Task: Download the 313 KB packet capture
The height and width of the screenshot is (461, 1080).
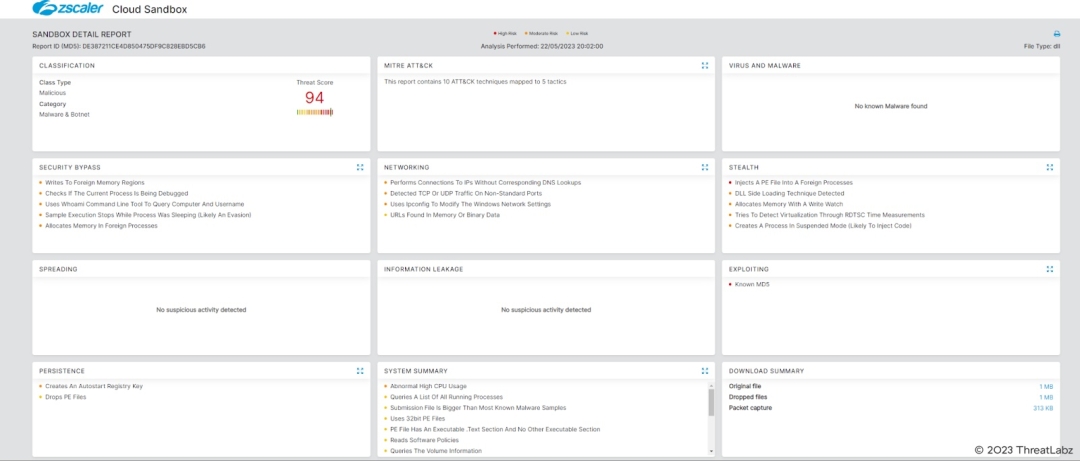Action: click(1044, 408)
